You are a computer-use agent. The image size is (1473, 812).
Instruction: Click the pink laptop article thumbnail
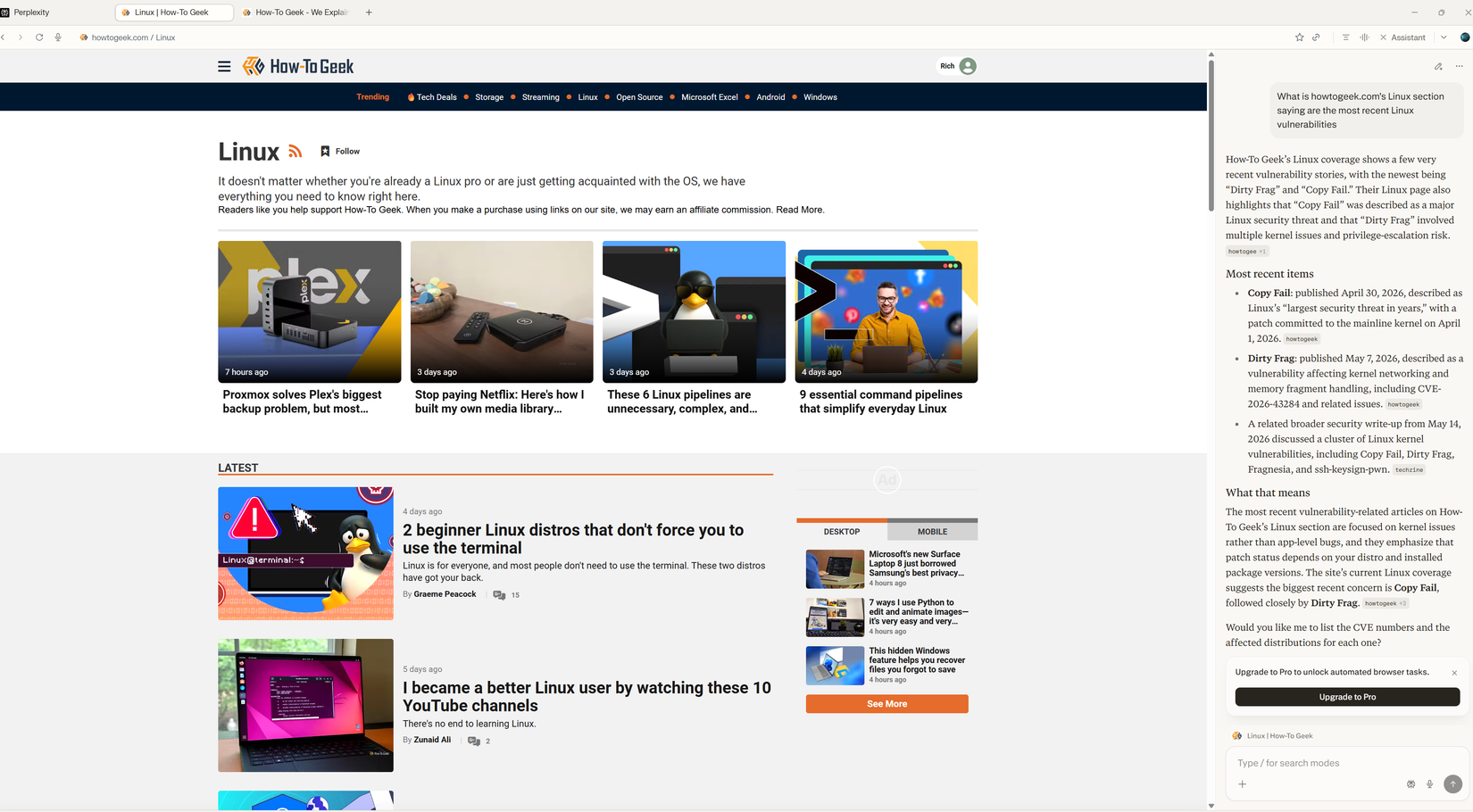click(305, 705)
